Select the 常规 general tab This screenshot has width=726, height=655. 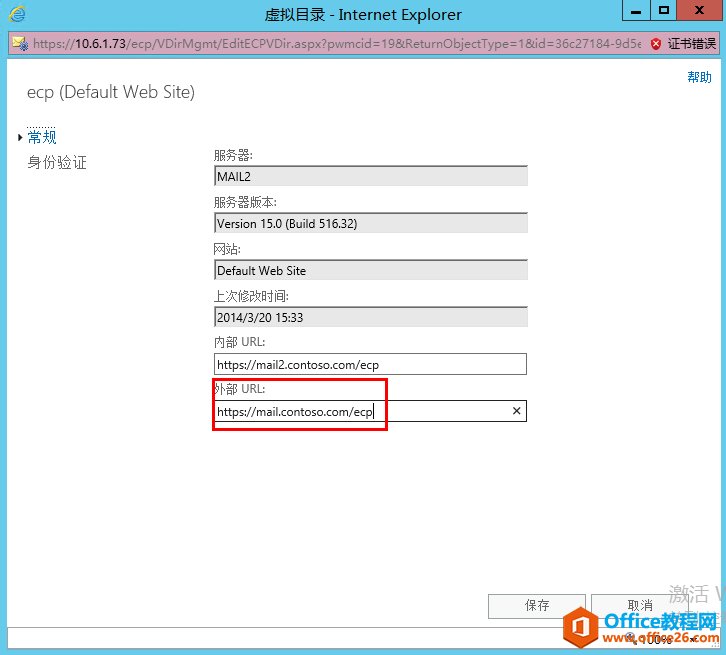[42, 137]
